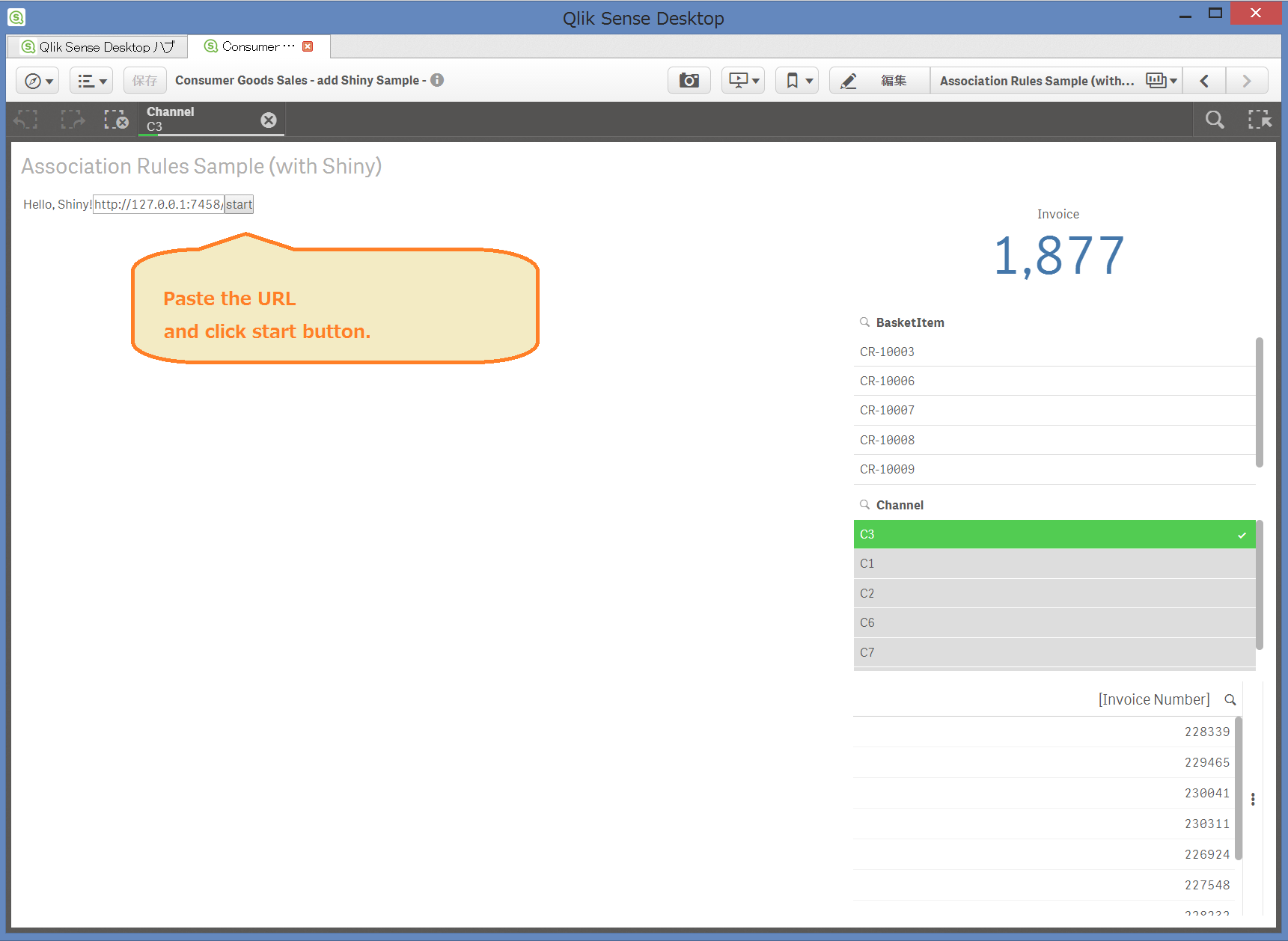Click the Invoice Number table scrollbar
Image resolution: width=1288 pixels, height=941 pixels.
click(x=1239, y=788)
